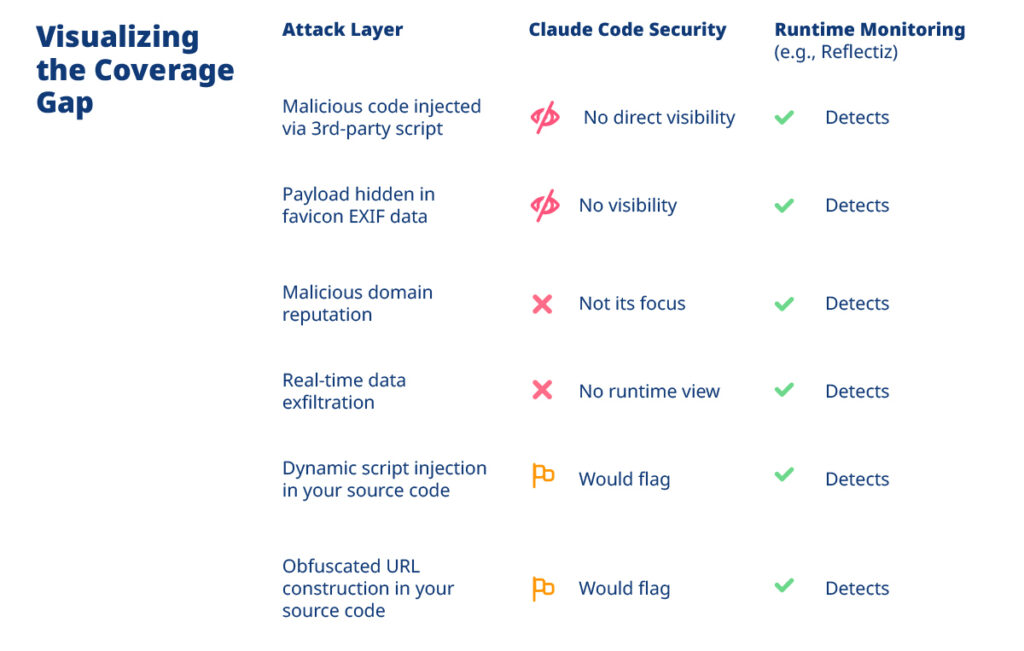The height and width of the screenshot is (651, 1024).
Task: Click the No direct visibility label
Action: pyautogui.click(x=659, y=118)
